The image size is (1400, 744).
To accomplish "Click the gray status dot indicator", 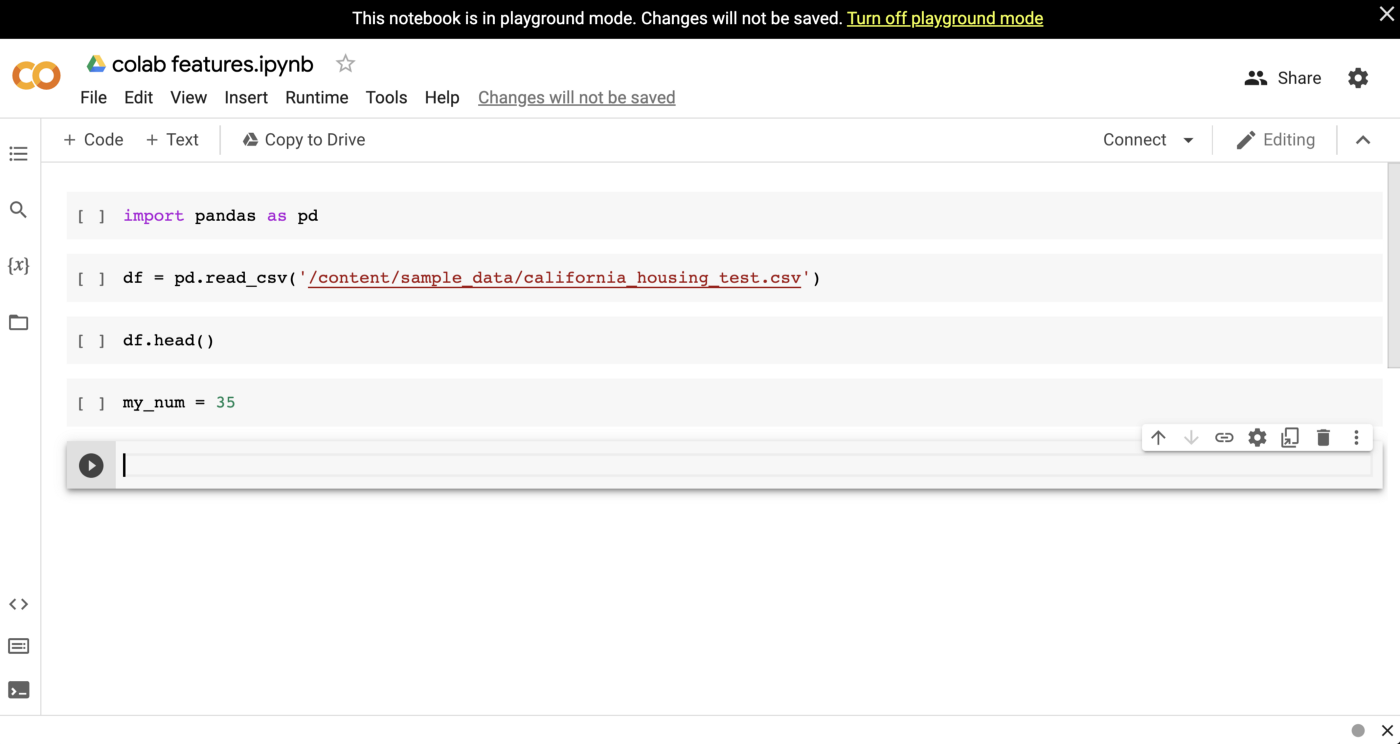I will click(1358, 731).
